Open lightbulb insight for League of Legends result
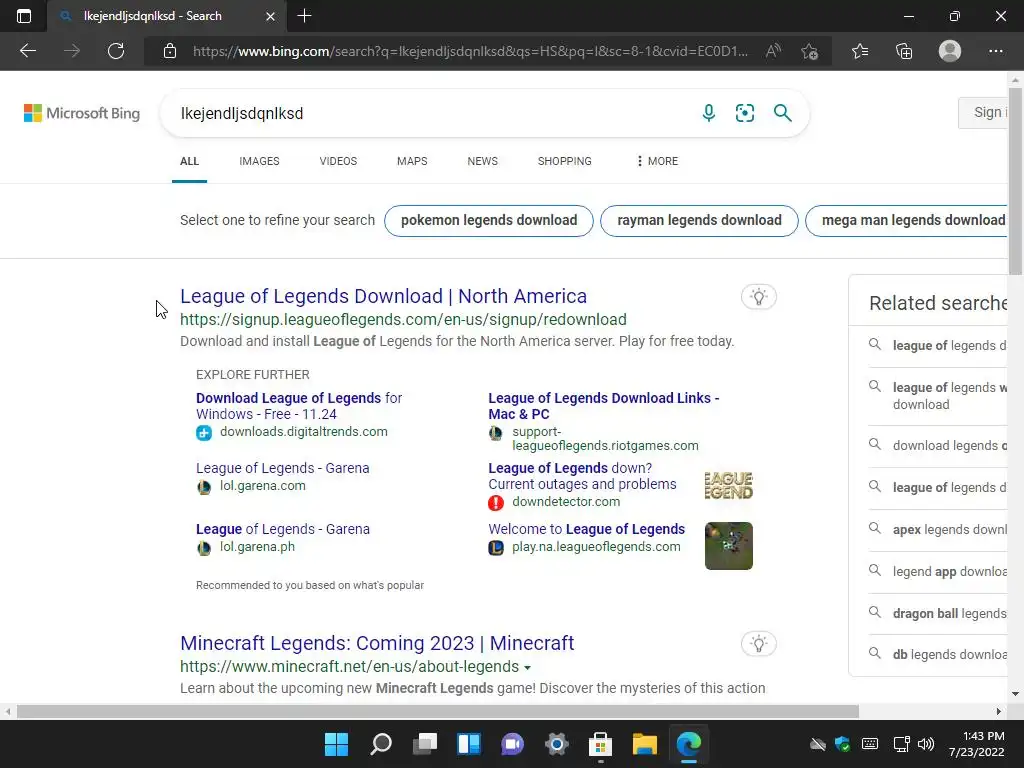This screenshot has height=768, width=1024. [758, 296]
